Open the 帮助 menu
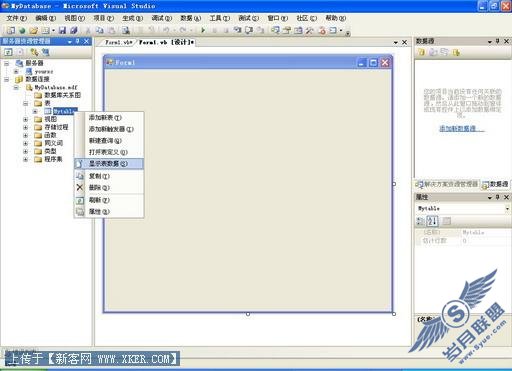The height and width of the screenshot is (371, 512). [335, 18]
